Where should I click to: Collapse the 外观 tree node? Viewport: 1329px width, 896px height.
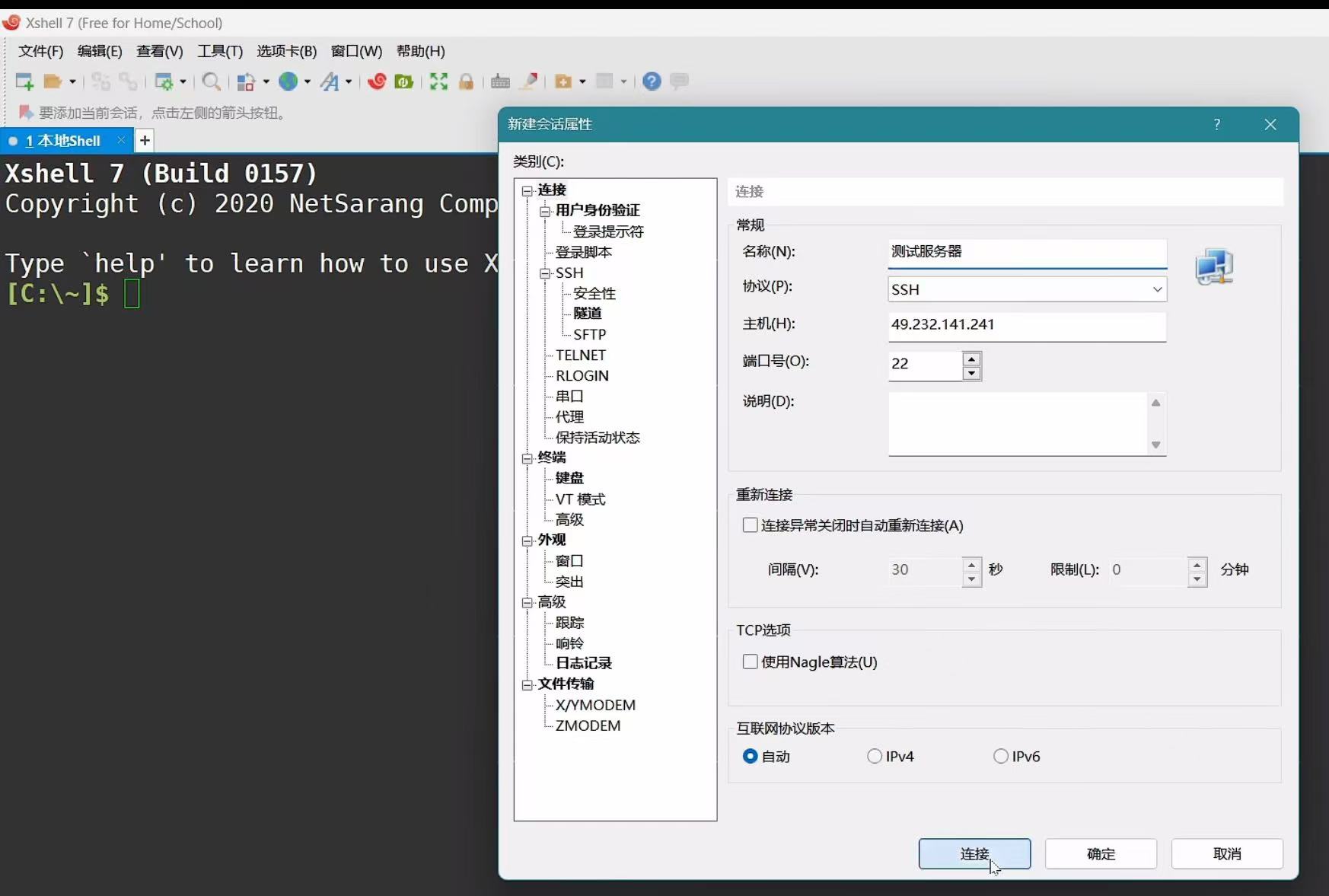click(527, 540)
